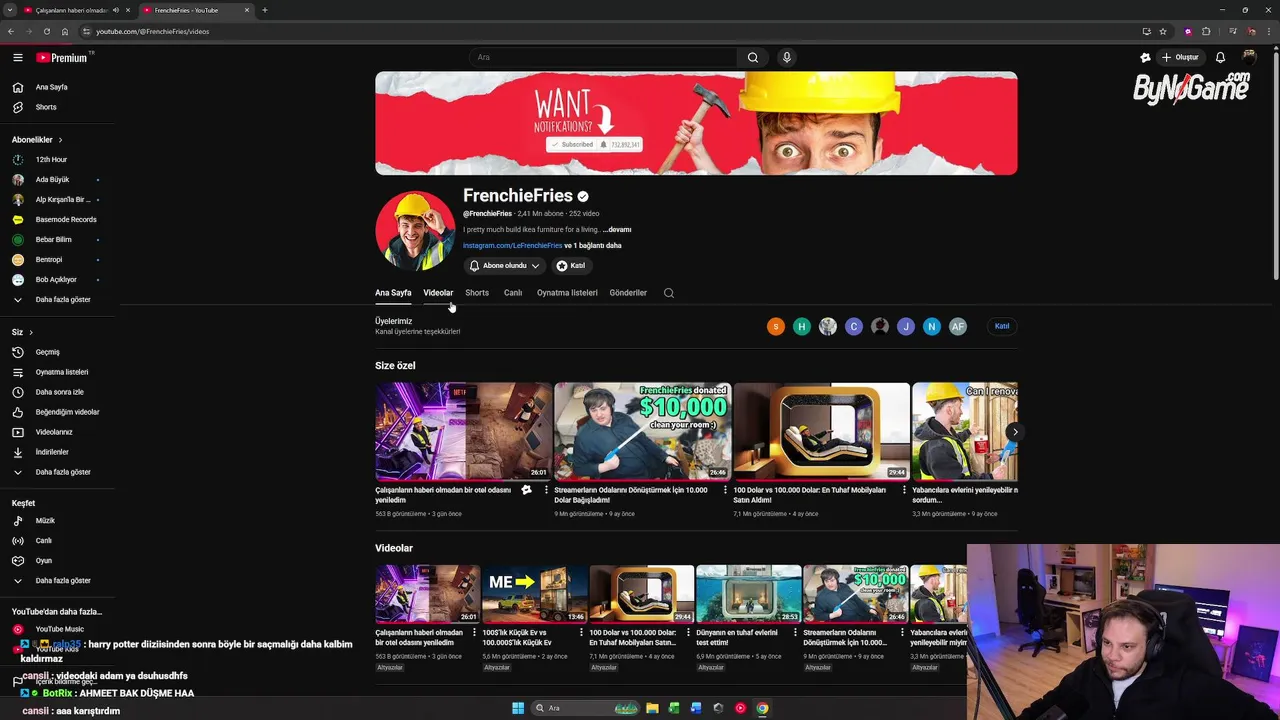Open the notifications bell in header
Screen dimensions: 1280x720
click(x=1220, y=57)
